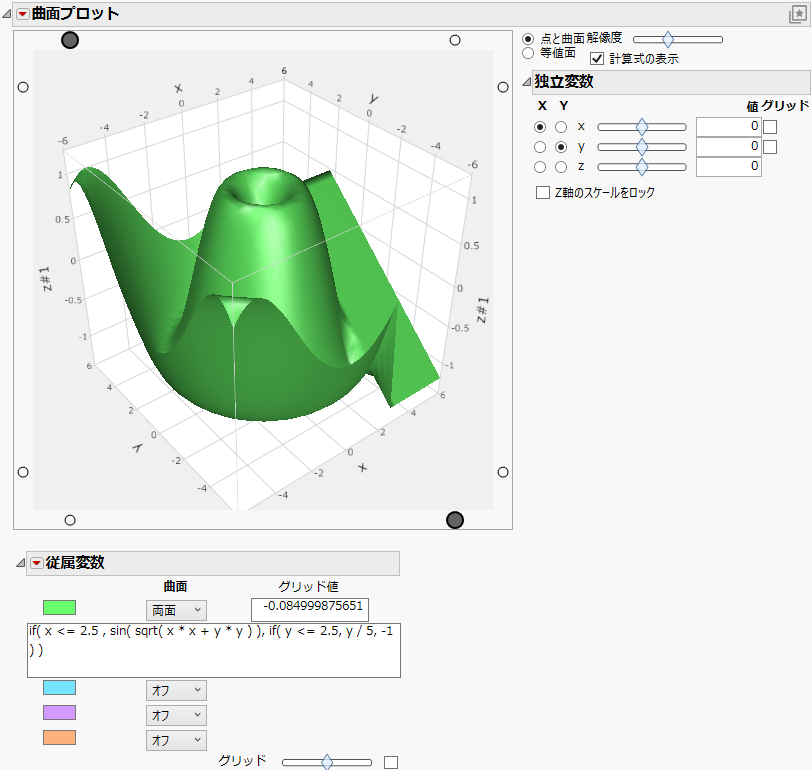The width and height of the screenshot is (812, 770).
Task: Open the 両面 surface style dropdown
Action: point(176,610)
